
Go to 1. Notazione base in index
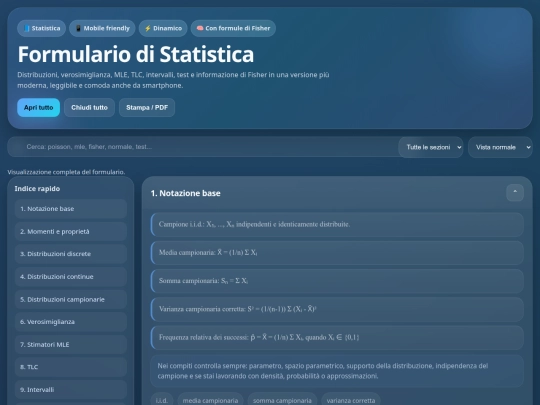point(71,209)
